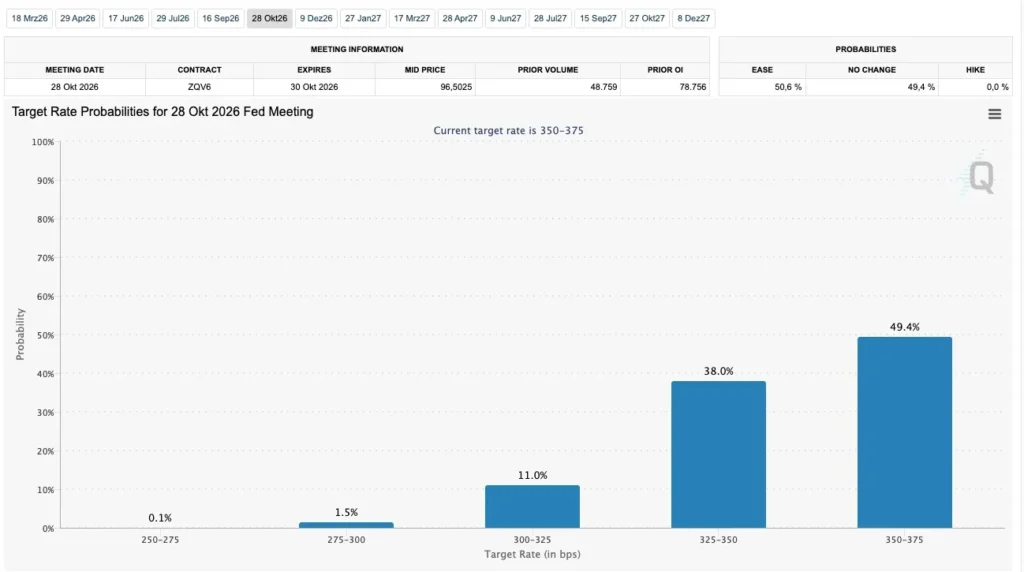Select the 16 Sep26 meeting tab
The width and height of the screenshot is (1024, 572).
[220, 18]
